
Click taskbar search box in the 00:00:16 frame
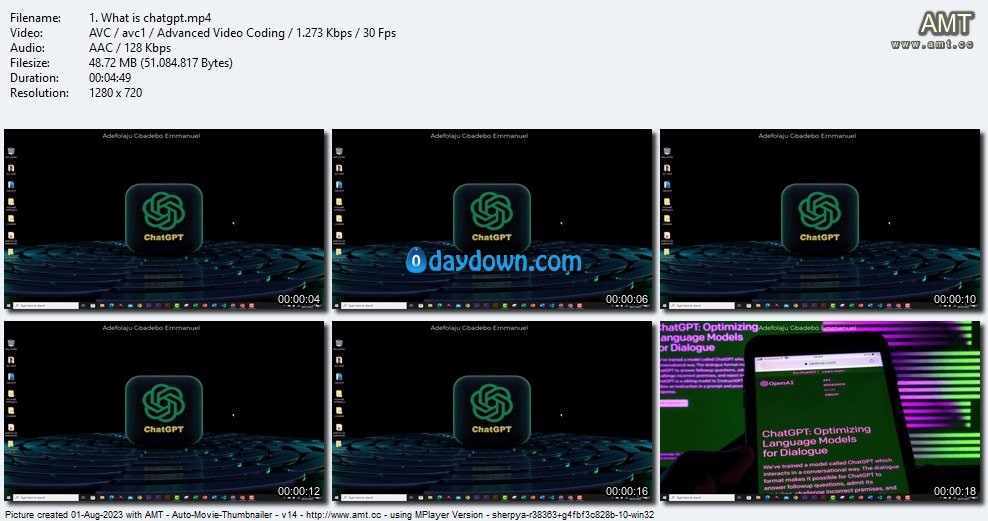[x=376, y=498]
